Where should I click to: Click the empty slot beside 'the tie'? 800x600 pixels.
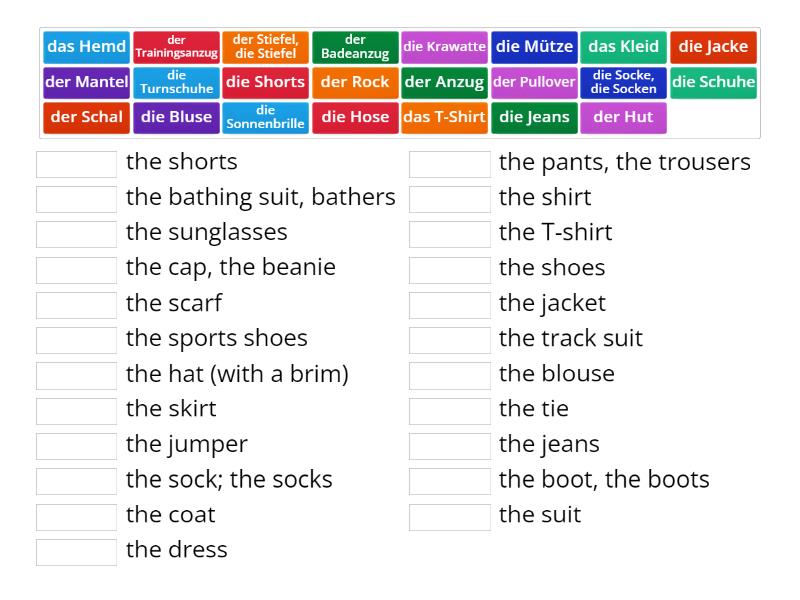(x=450, y=410)
